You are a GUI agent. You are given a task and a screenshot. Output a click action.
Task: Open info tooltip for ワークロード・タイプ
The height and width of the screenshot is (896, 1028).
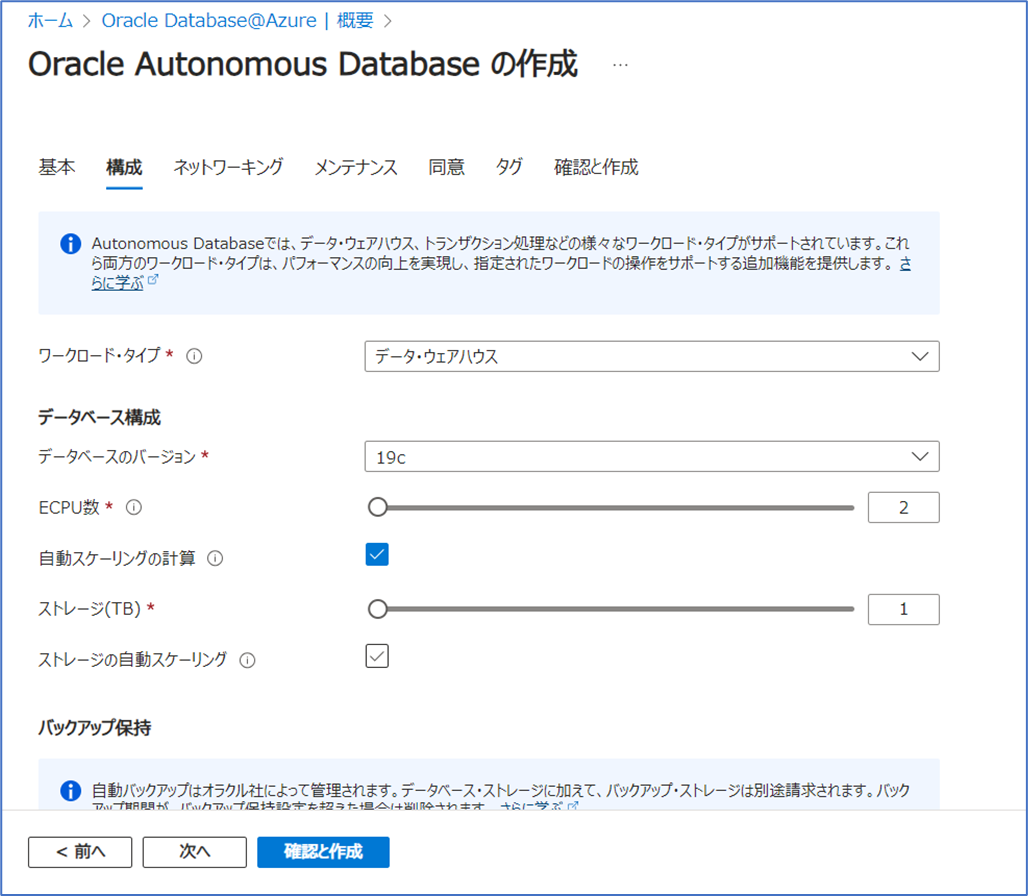pyautogui.click(x=194, y=356)
